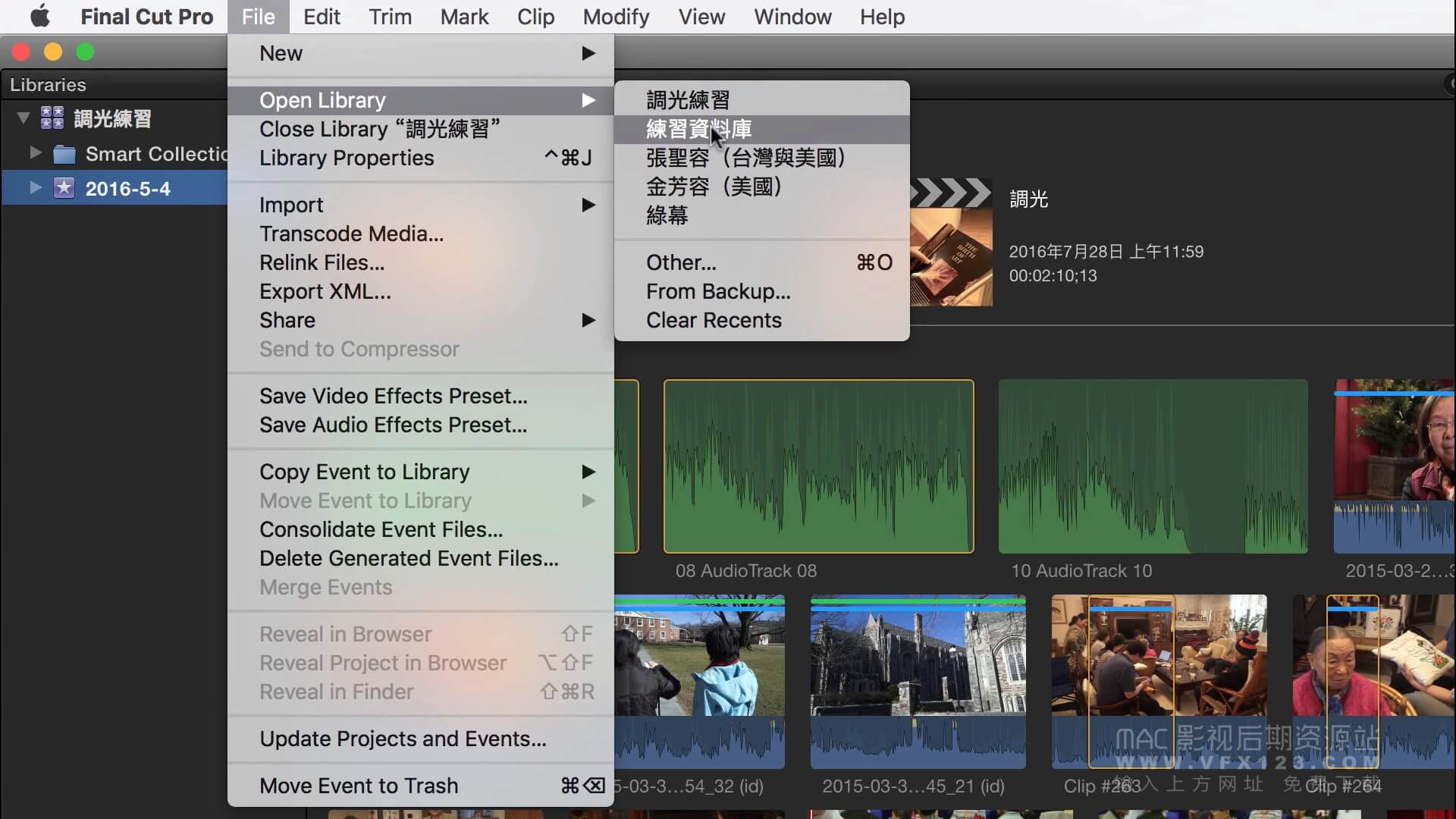Choose Delete Generated Event Files...

[421, 558]
